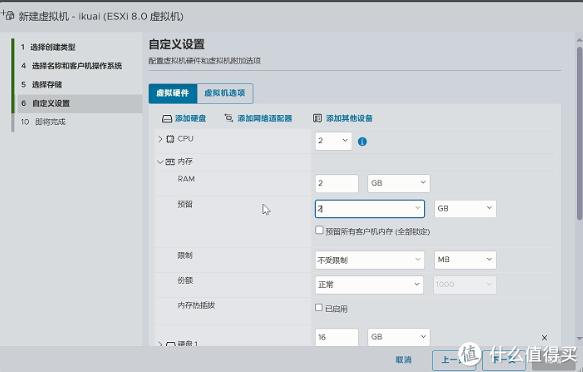Expand the hard disk 1 section
The height and width of the screenshot is (372, 583).
coord(160,344)
